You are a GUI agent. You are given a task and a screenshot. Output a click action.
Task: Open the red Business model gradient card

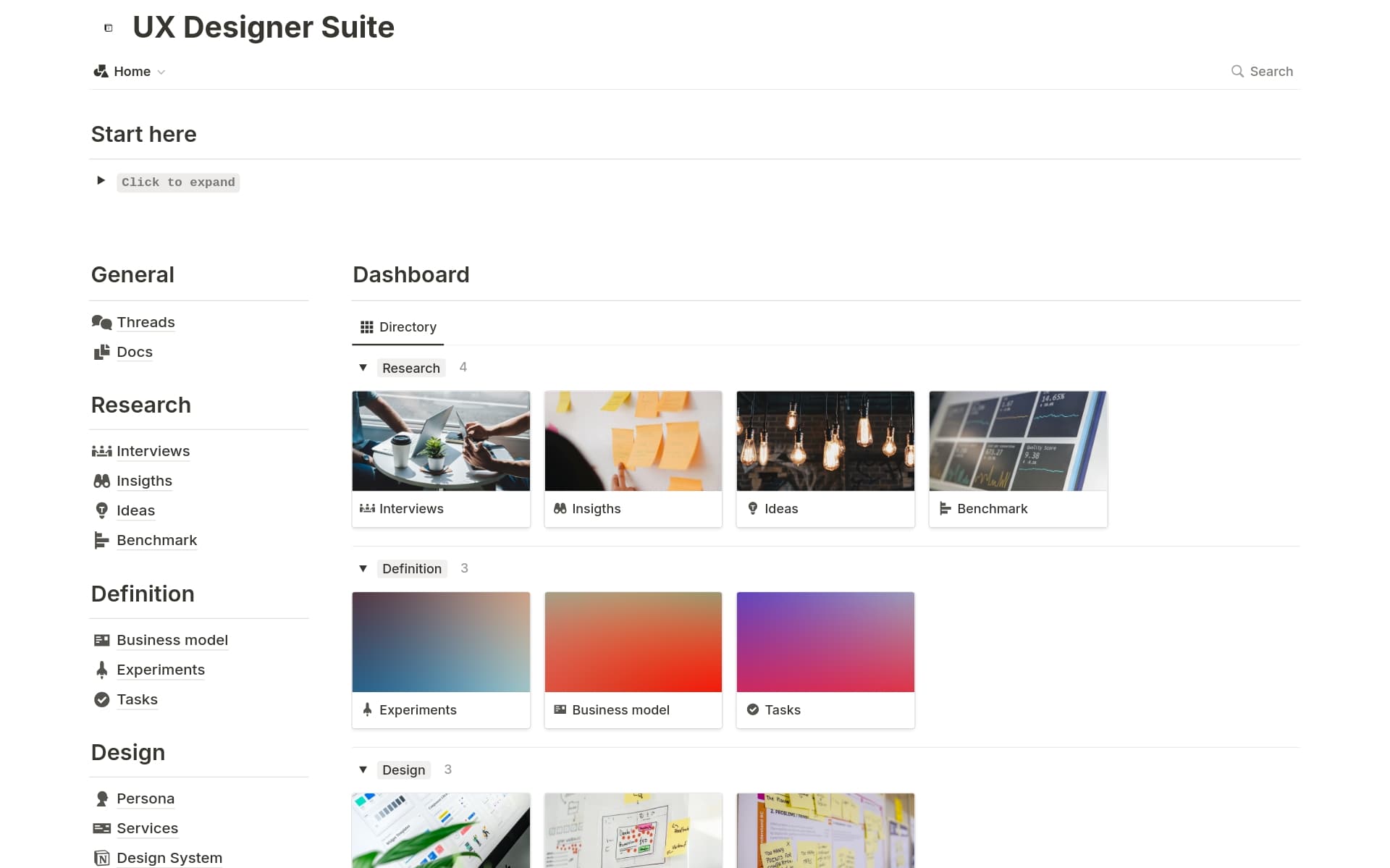pyautogui.click(x=633, y=642)
